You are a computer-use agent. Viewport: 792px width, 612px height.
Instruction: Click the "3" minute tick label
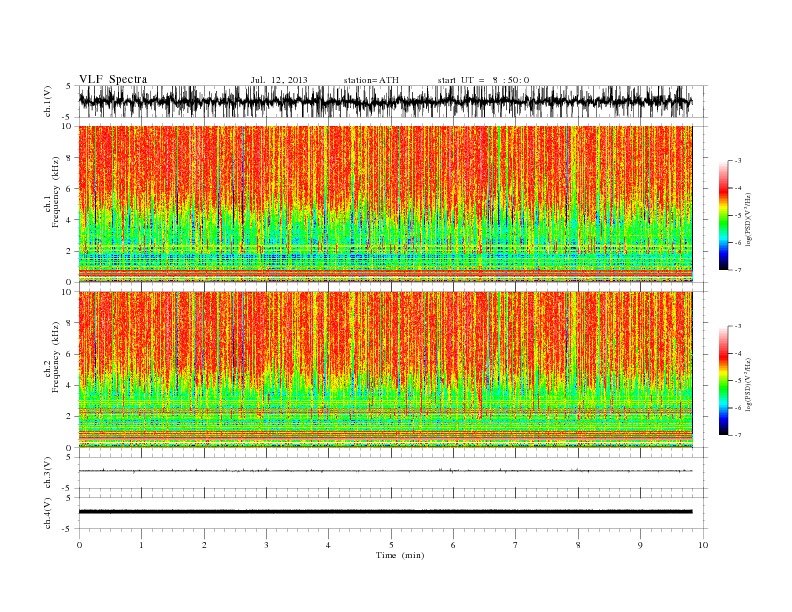coord(266,545)
